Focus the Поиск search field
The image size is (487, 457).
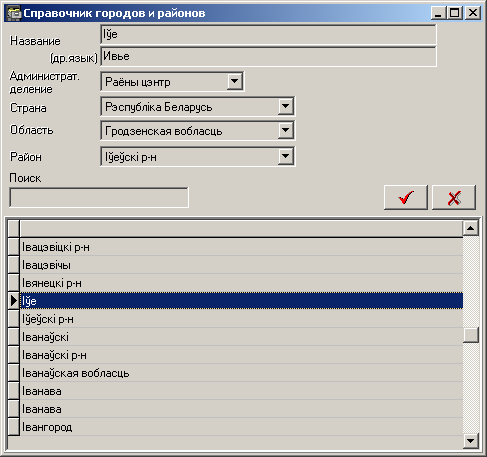99,197
